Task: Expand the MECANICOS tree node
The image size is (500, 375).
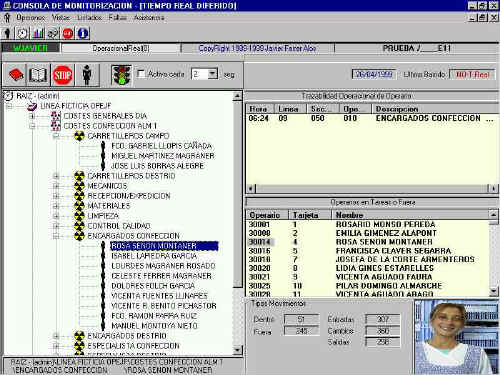Action: 56,186
